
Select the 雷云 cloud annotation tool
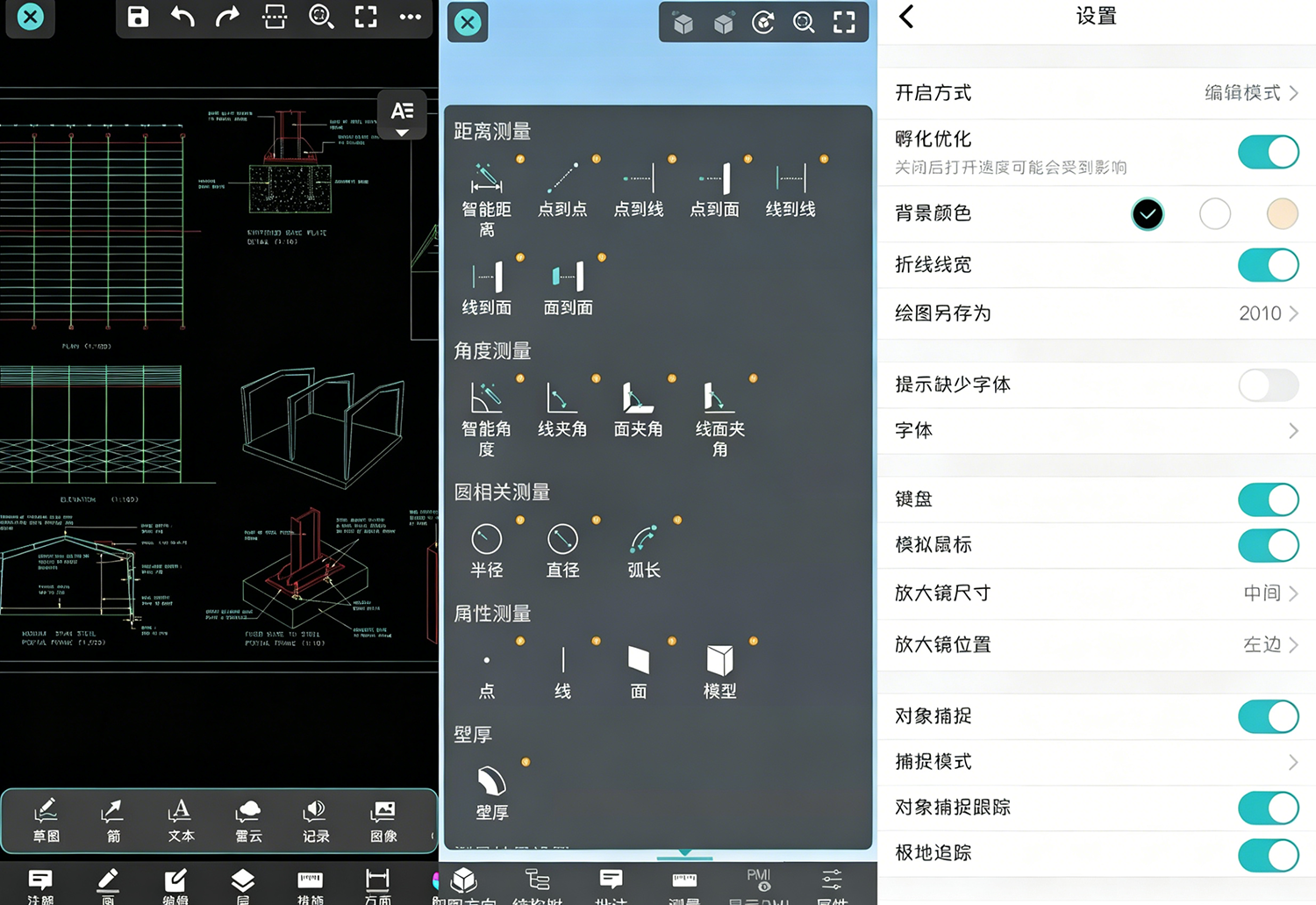coord(248,821)
